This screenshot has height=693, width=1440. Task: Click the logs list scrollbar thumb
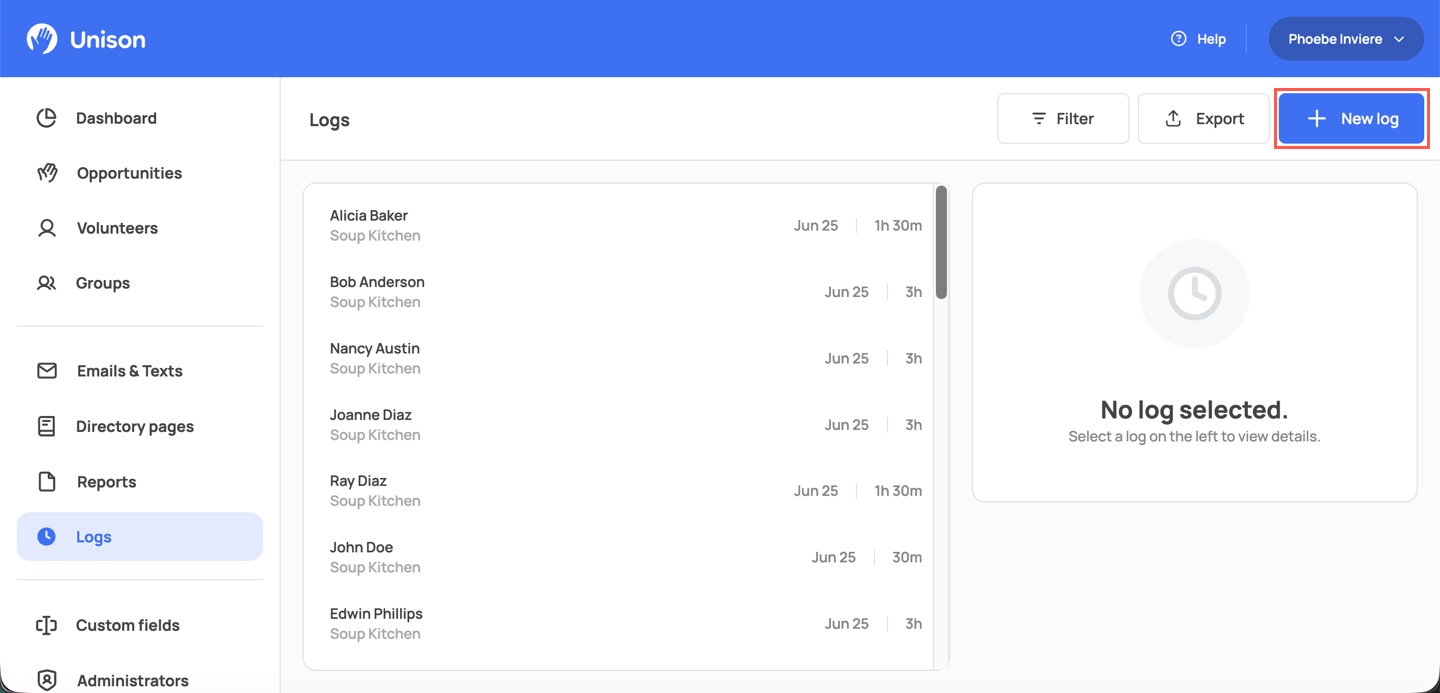[x=941, y=243]
